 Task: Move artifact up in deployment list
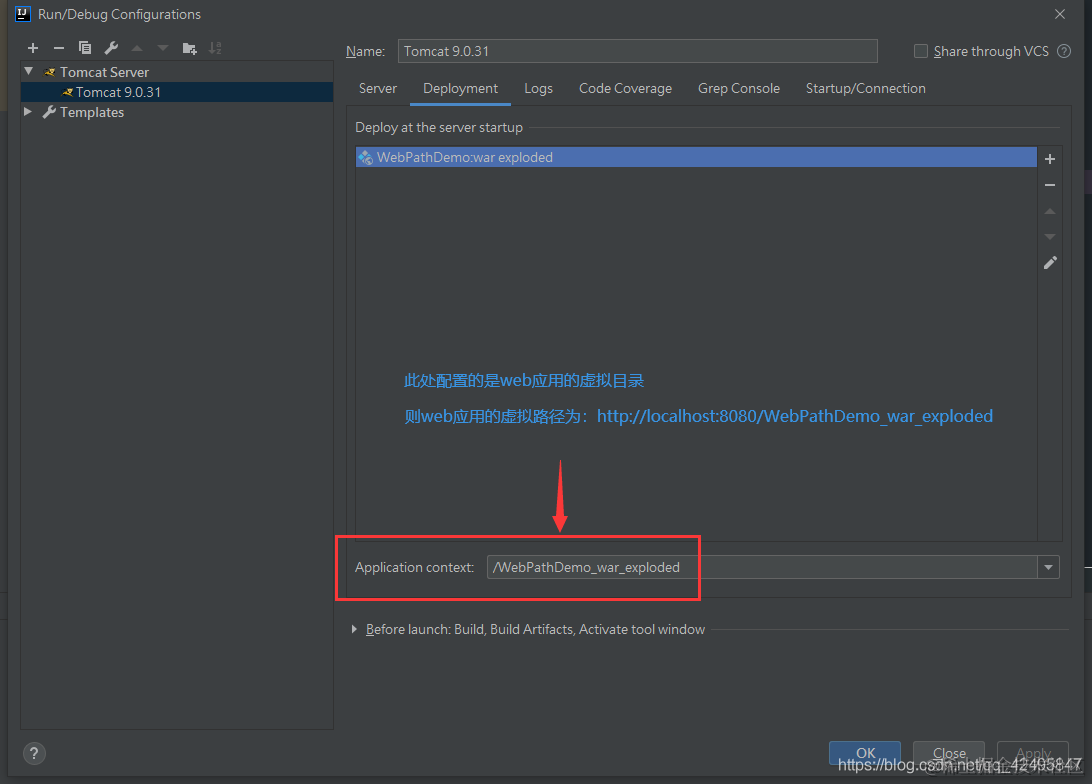point(1050,211)
